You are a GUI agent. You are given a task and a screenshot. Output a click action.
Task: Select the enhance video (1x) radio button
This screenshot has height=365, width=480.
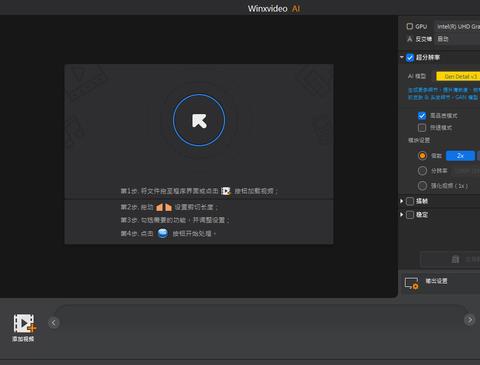[422, 186]
